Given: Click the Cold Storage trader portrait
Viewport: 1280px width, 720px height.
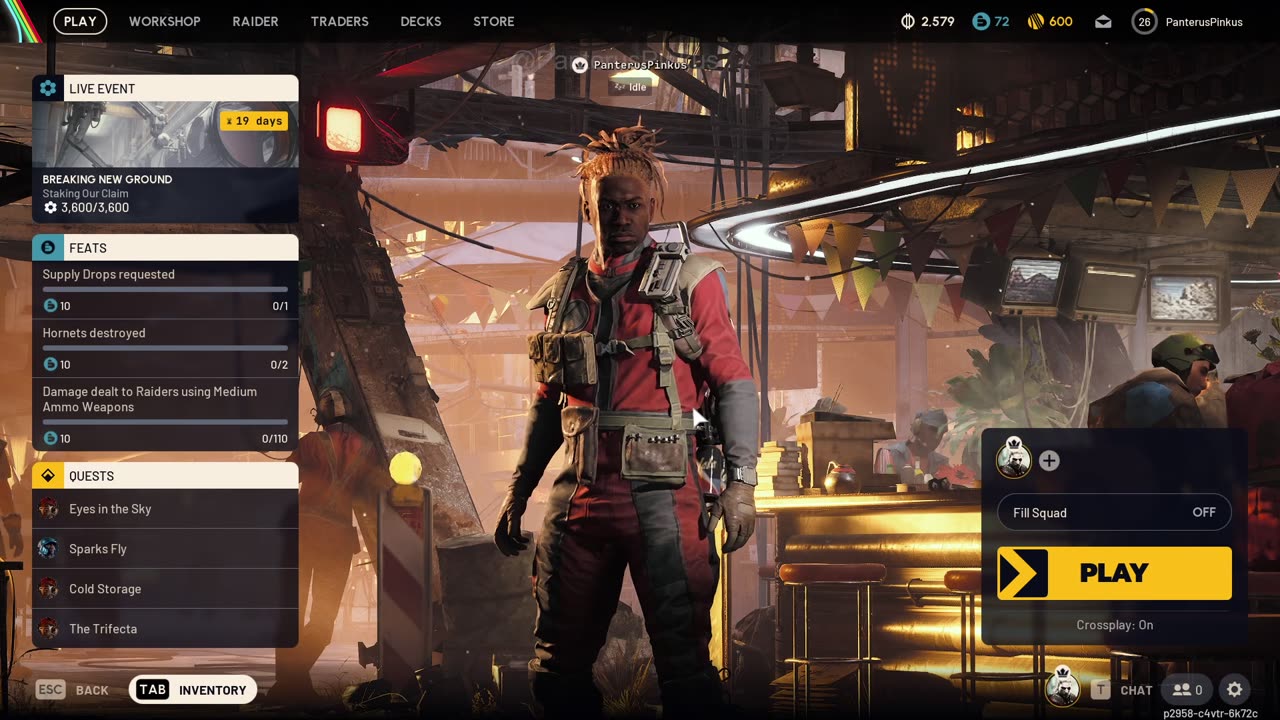Looking at the screenshot, I should [x=48, y=589].
